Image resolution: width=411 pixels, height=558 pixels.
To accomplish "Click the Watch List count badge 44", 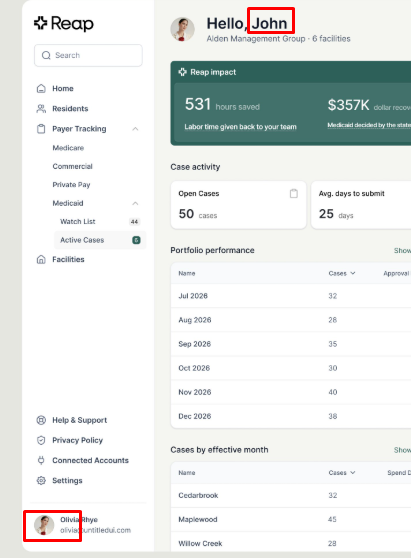I will click(134, 222).
